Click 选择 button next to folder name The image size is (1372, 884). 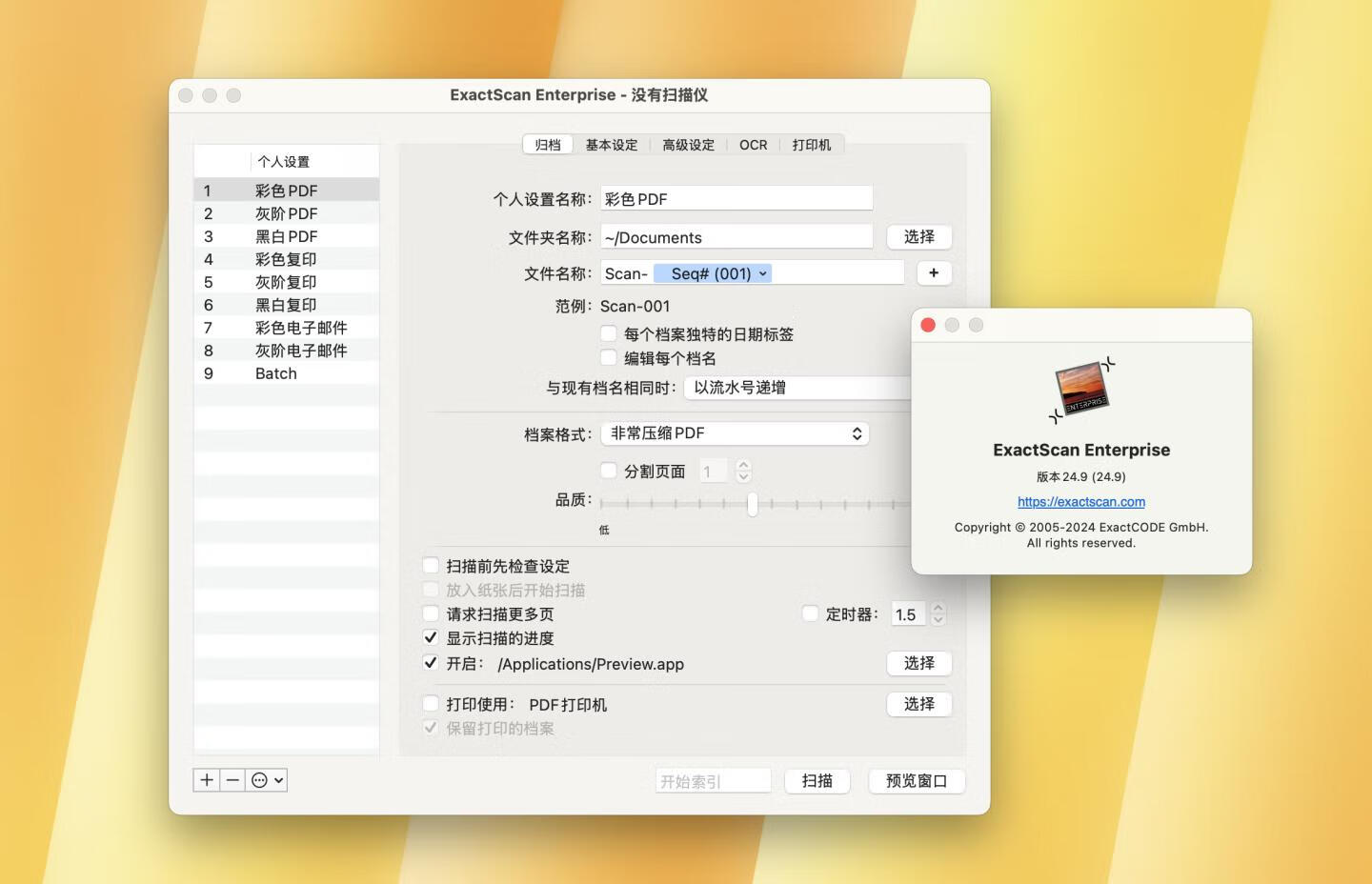click(x=919, y=236)
